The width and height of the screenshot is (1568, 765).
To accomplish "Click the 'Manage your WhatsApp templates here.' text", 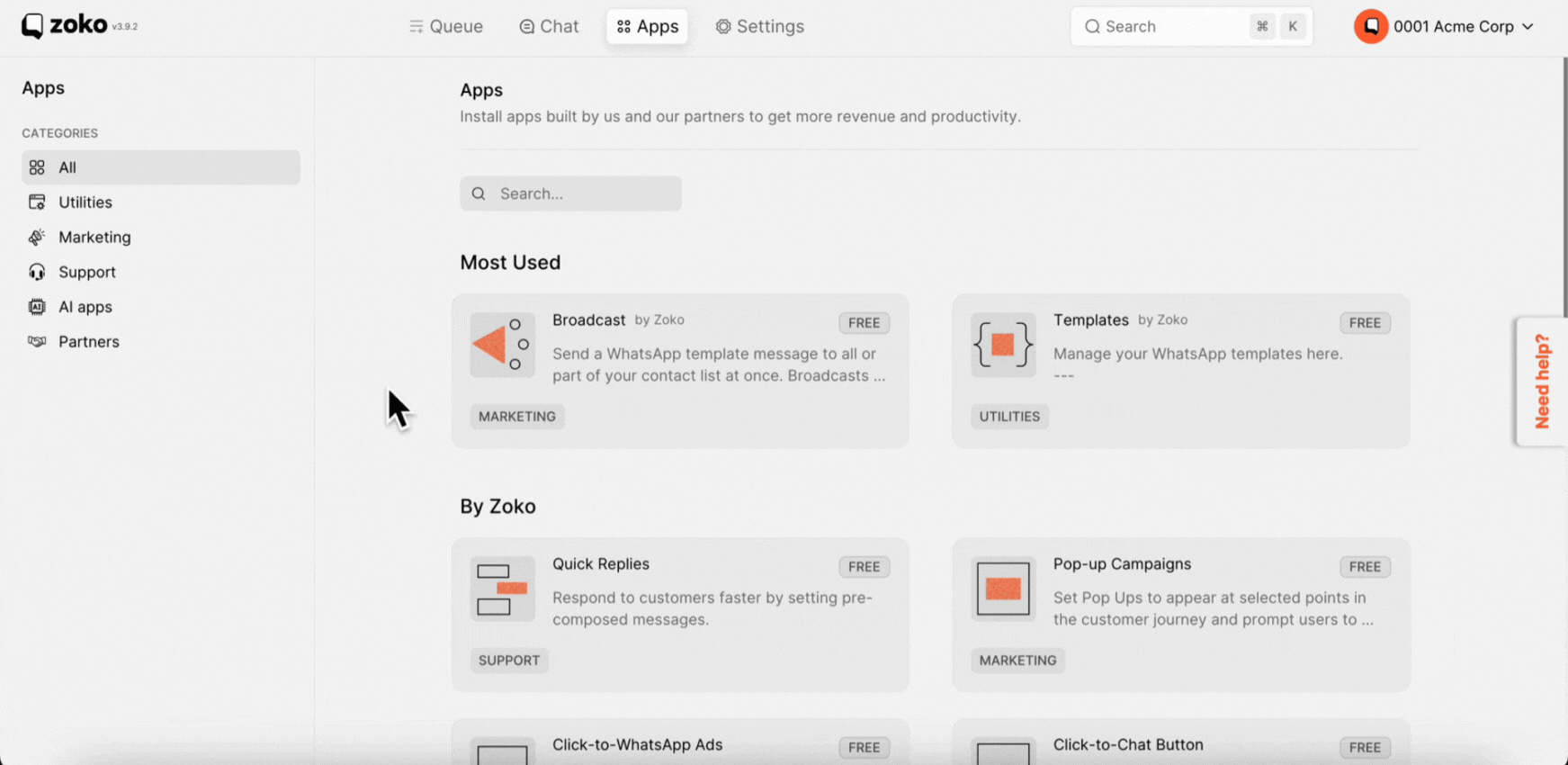I will pos(1198,354).
